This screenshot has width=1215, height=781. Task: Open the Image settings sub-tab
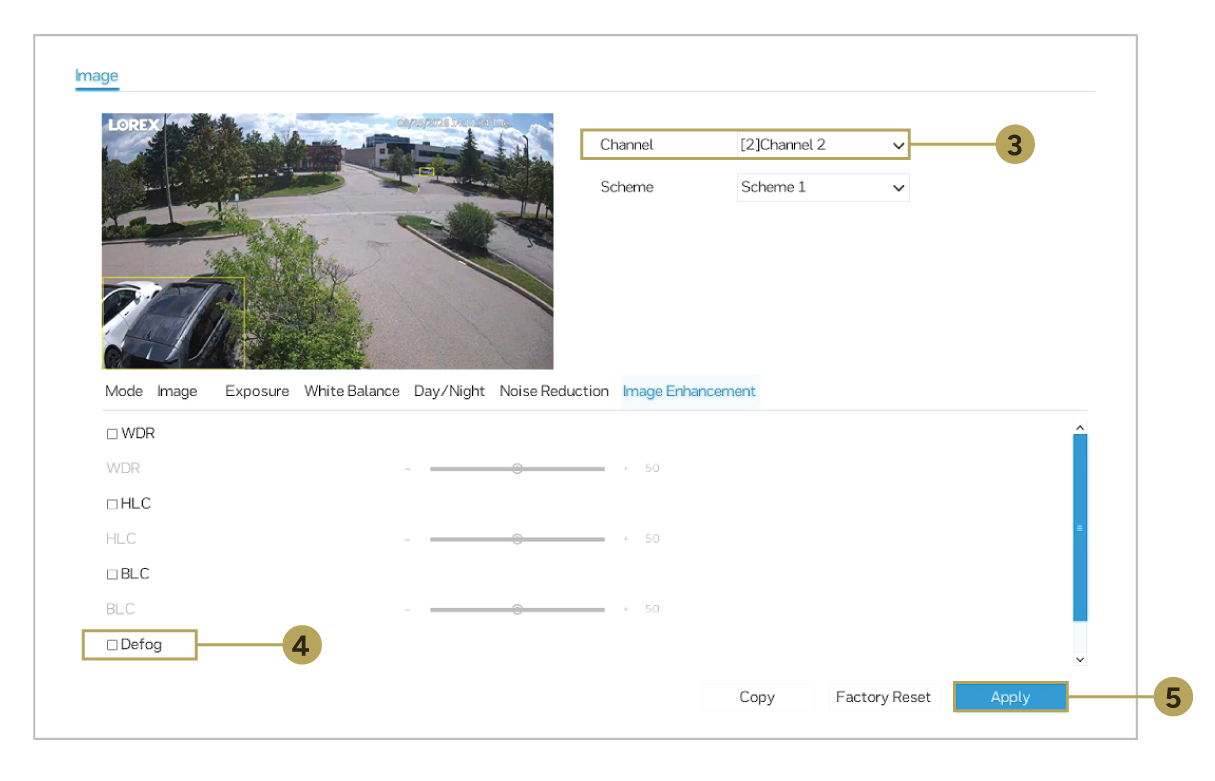pyautogui.click(x=177, y=391)
